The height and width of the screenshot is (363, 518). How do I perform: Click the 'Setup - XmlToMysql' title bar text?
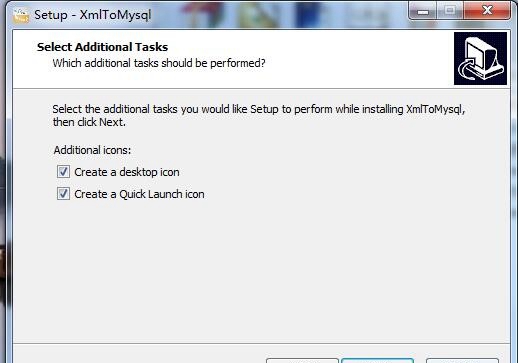(93, 15)
